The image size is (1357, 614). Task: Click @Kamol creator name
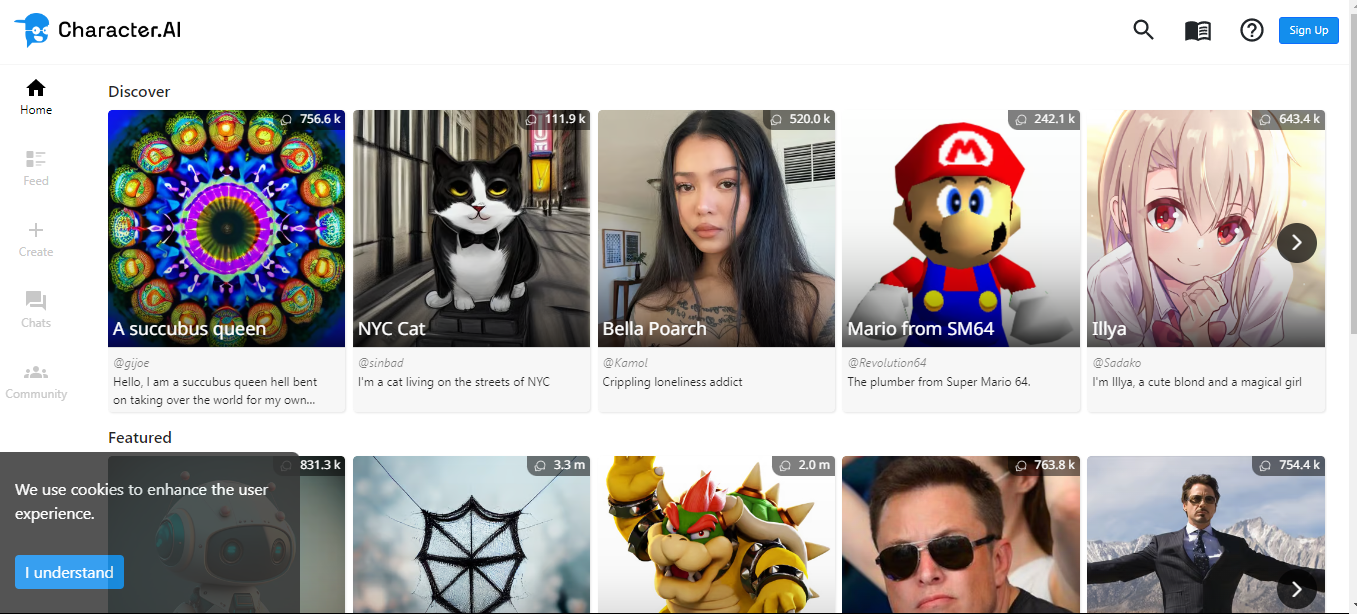tap(625, 363)
